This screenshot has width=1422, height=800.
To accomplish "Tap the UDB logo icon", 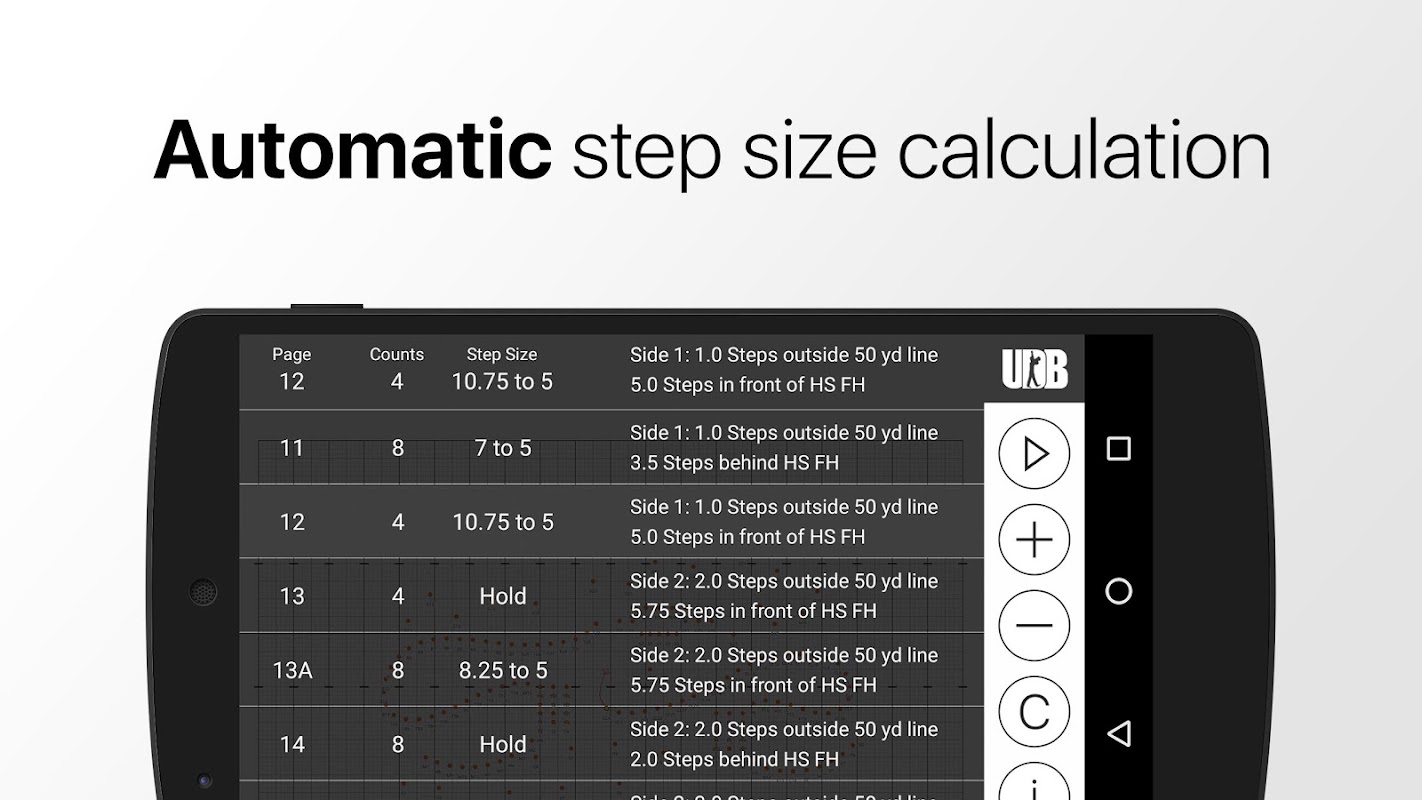I will (1035, 369).
